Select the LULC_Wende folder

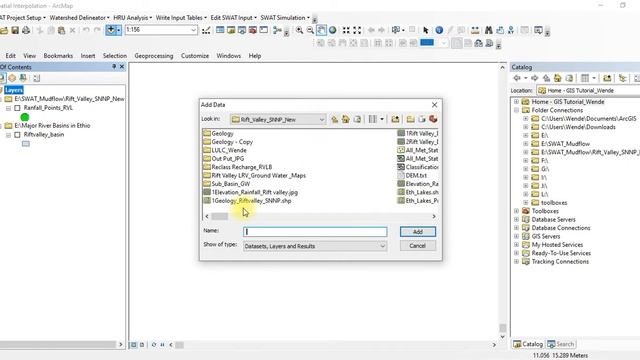(224, 150)
